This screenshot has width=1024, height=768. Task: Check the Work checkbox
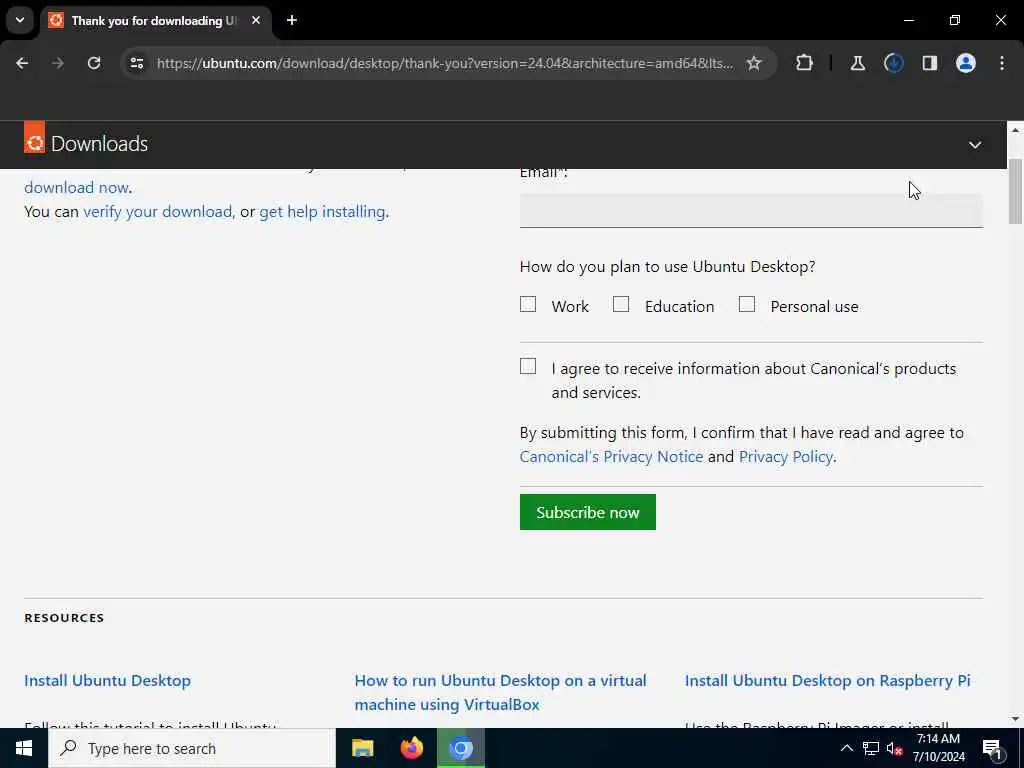(x=528, y=304)
